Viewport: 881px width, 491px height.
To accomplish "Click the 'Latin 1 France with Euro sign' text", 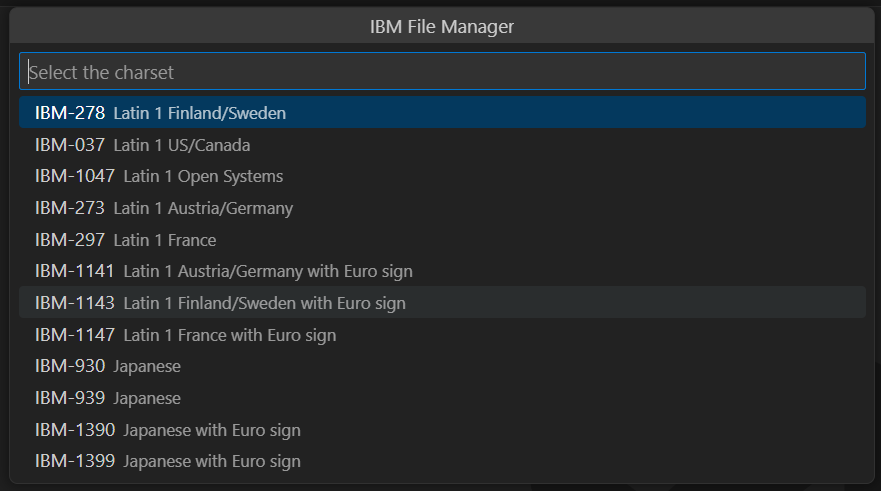I will tap(229, 335).
